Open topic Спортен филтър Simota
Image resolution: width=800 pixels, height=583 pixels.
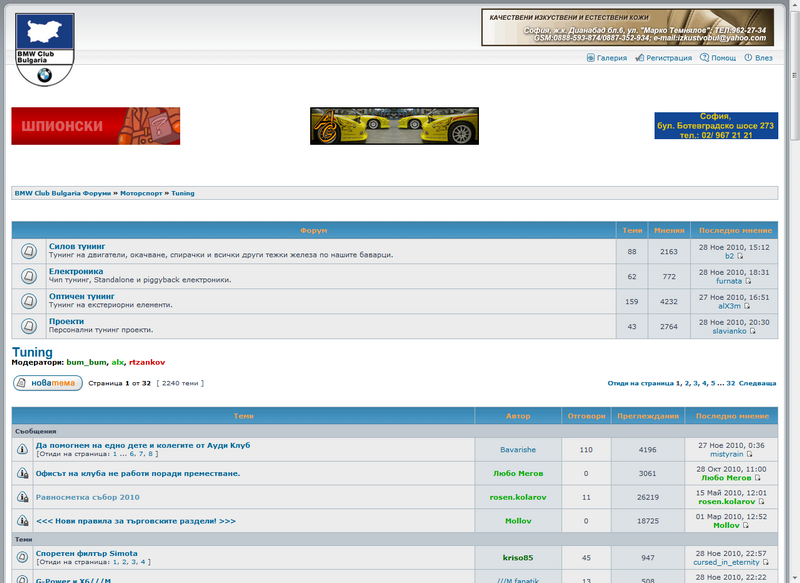[x=86, y=553]
